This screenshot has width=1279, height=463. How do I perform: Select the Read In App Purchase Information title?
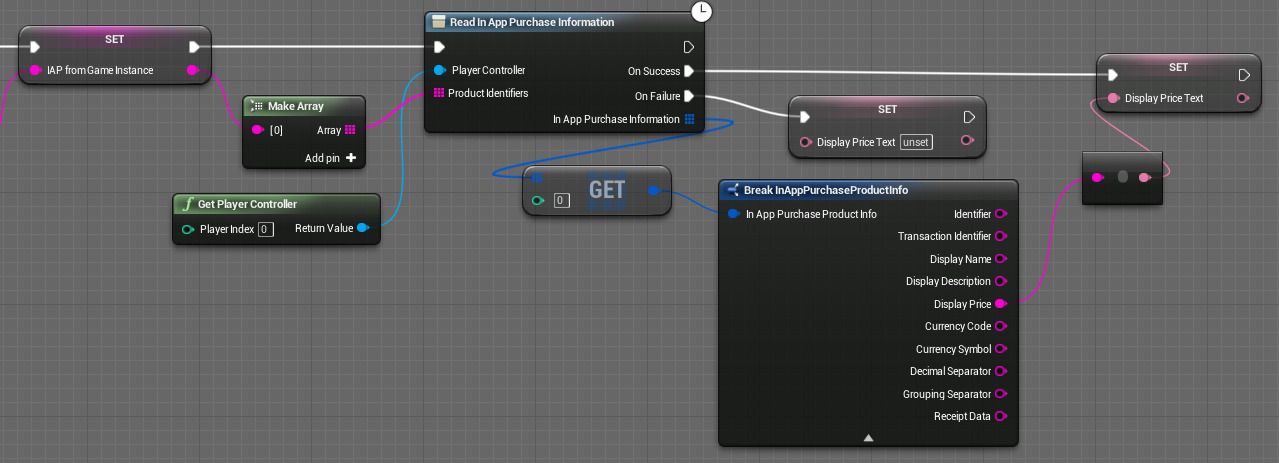coord(532,22)
